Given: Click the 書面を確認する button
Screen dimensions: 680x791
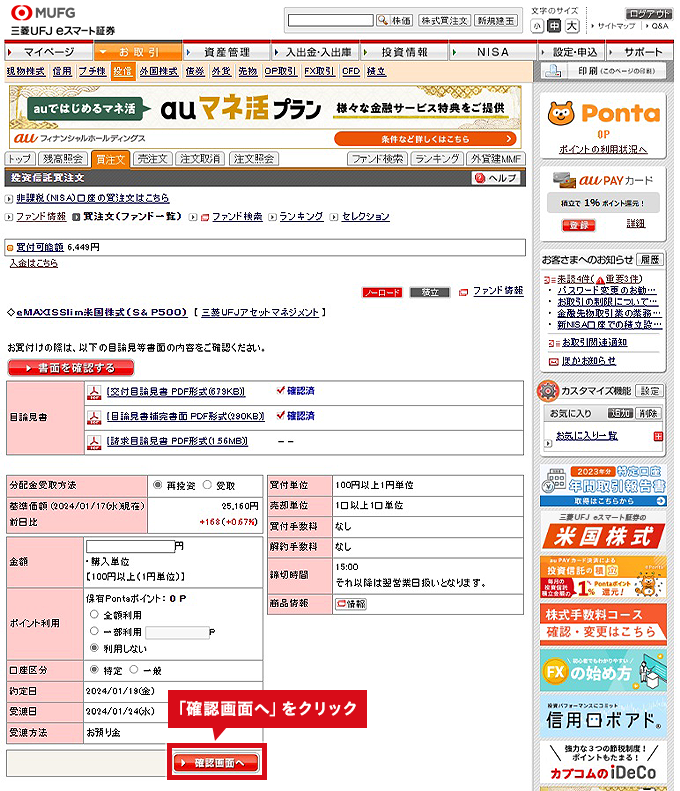Looking at the screenshot, I should (71, 368).
